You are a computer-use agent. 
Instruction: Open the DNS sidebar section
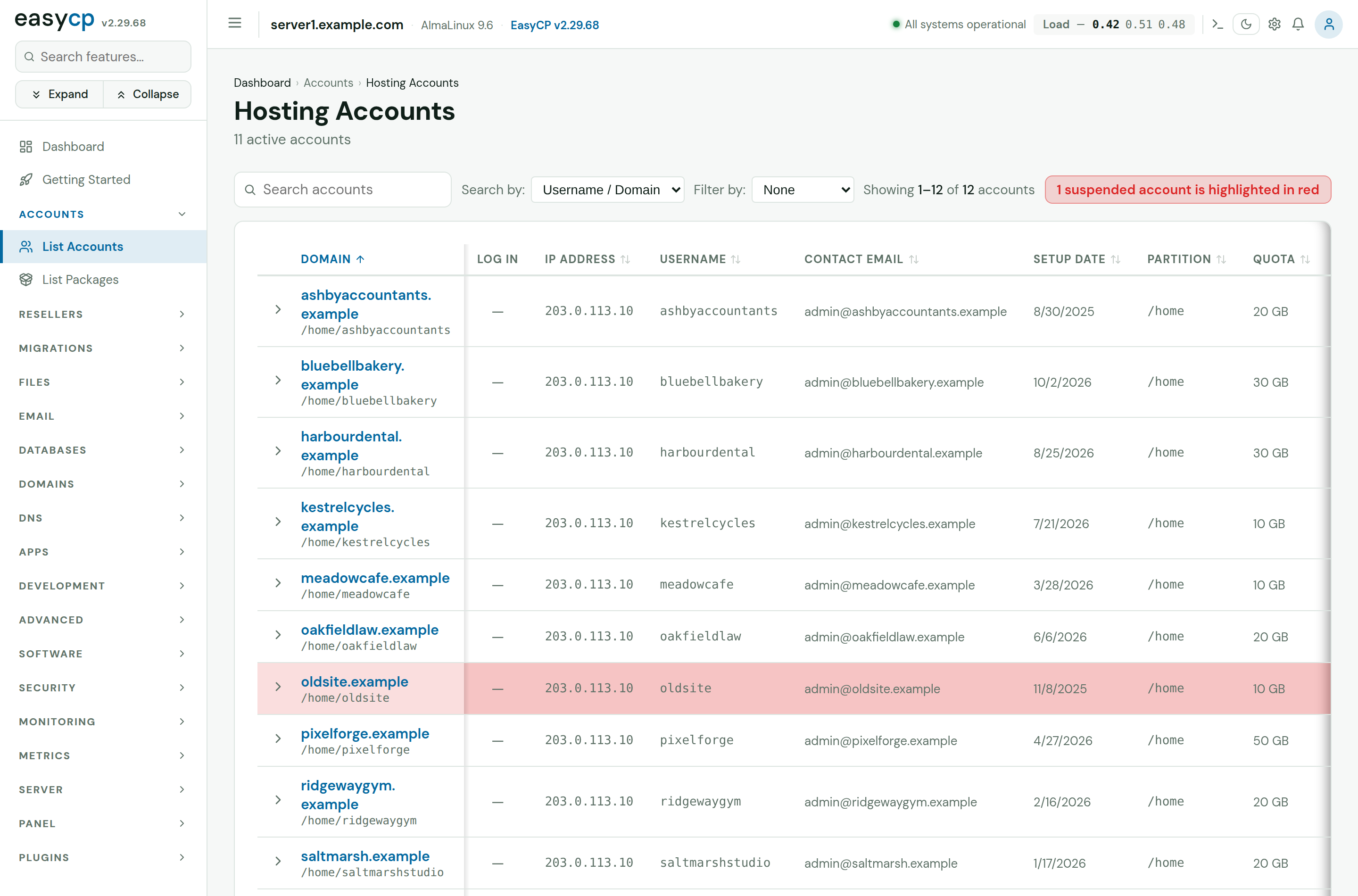coord(103,518)
